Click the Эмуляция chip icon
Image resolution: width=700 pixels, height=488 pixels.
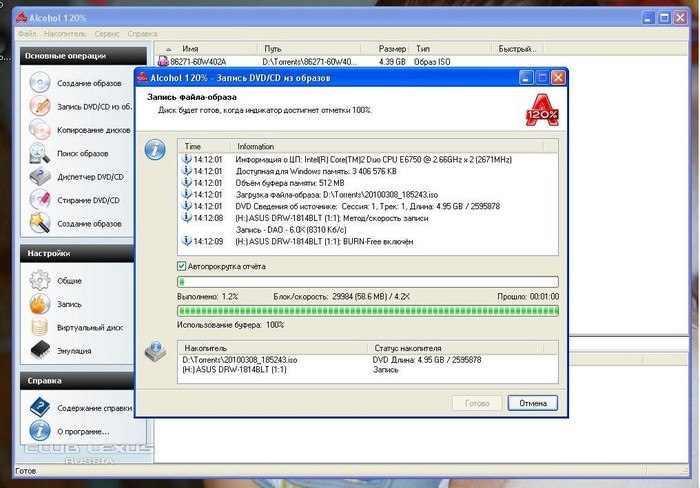click(40, 350)
